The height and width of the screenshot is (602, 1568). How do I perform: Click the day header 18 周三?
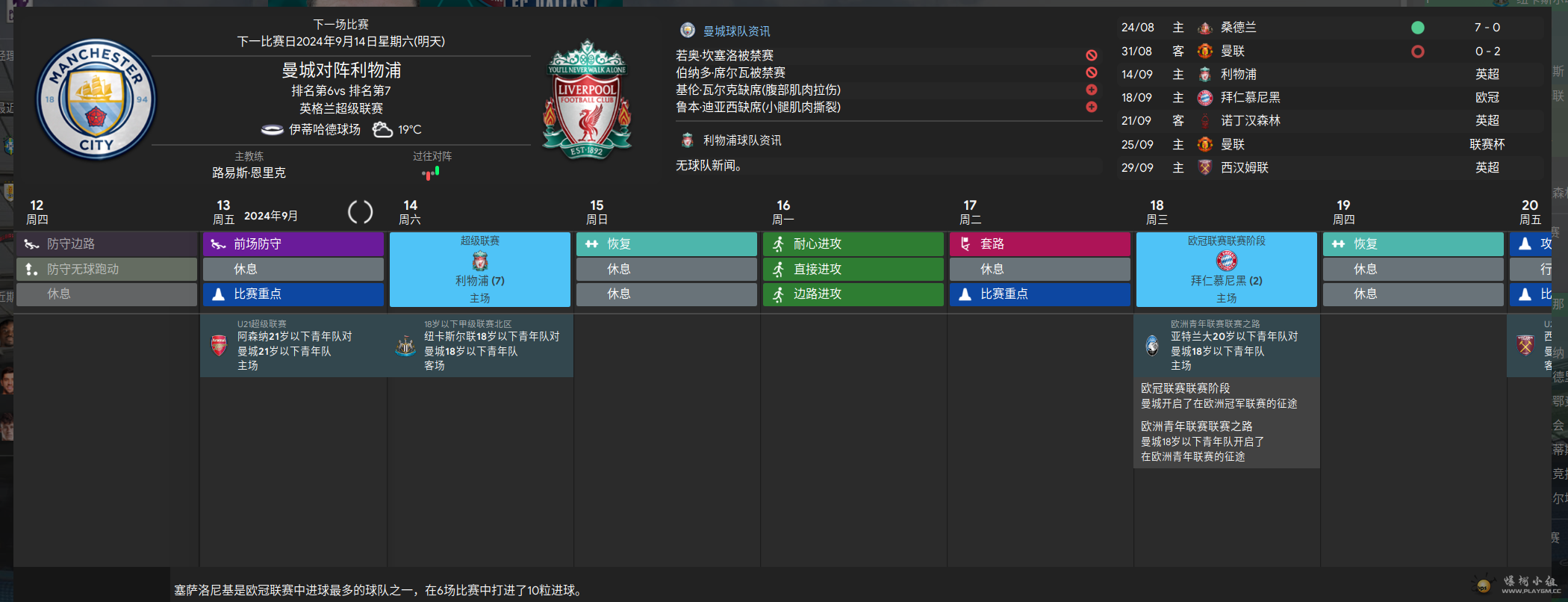(x=1157, y=212)
